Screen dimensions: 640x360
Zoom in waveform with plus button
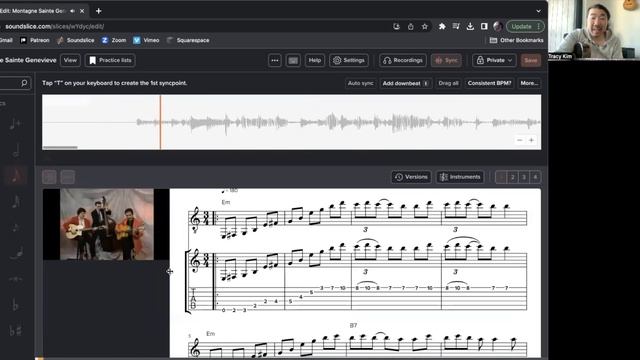tap(531, 140)
